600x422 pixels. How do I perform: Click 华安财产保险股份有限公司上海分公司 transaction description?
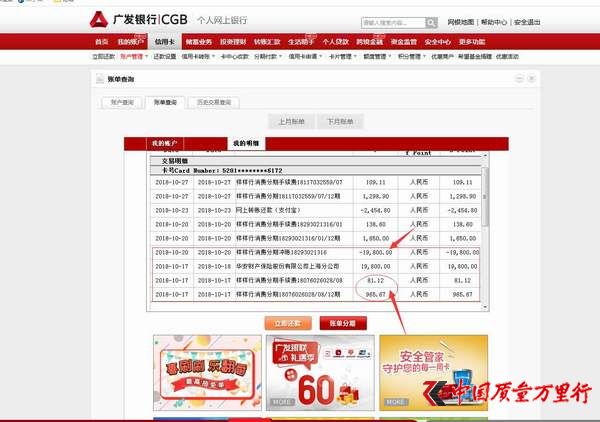coord(287,266)
